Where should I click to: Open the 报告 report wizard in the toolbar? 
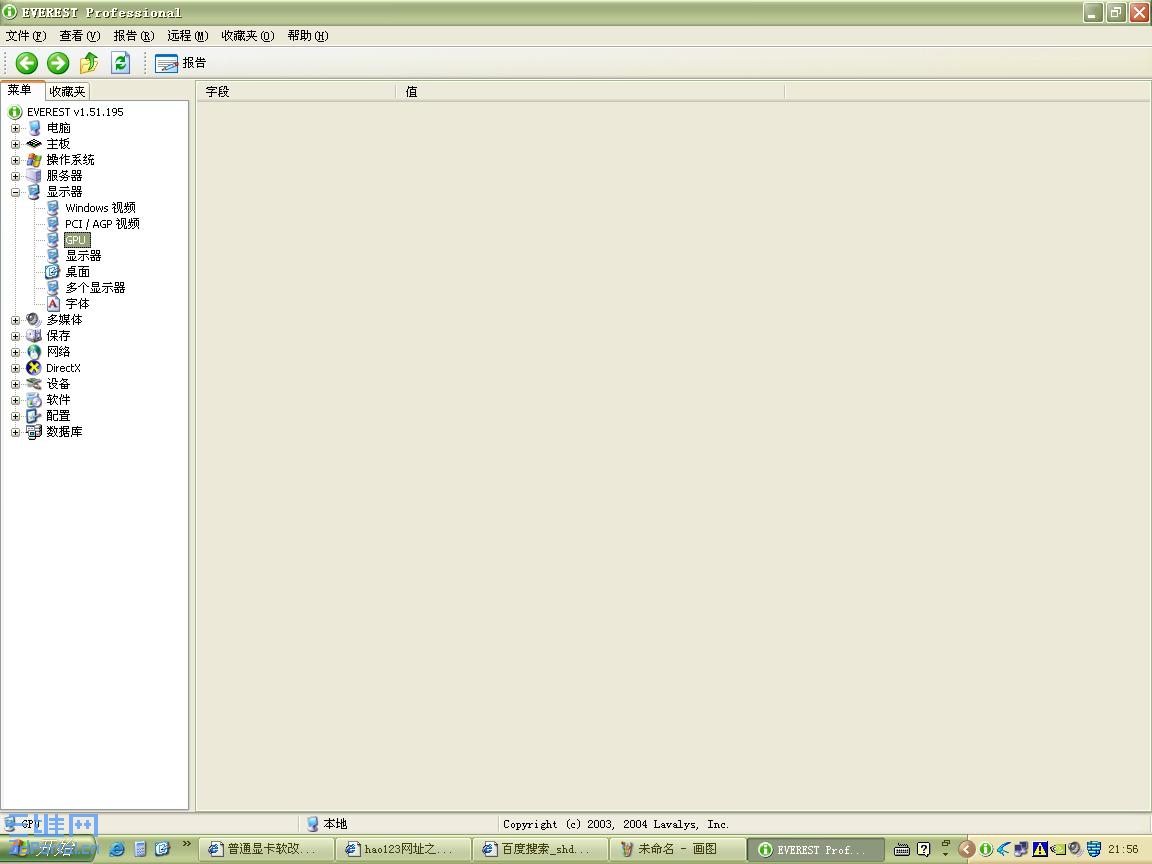click(181, 63)
